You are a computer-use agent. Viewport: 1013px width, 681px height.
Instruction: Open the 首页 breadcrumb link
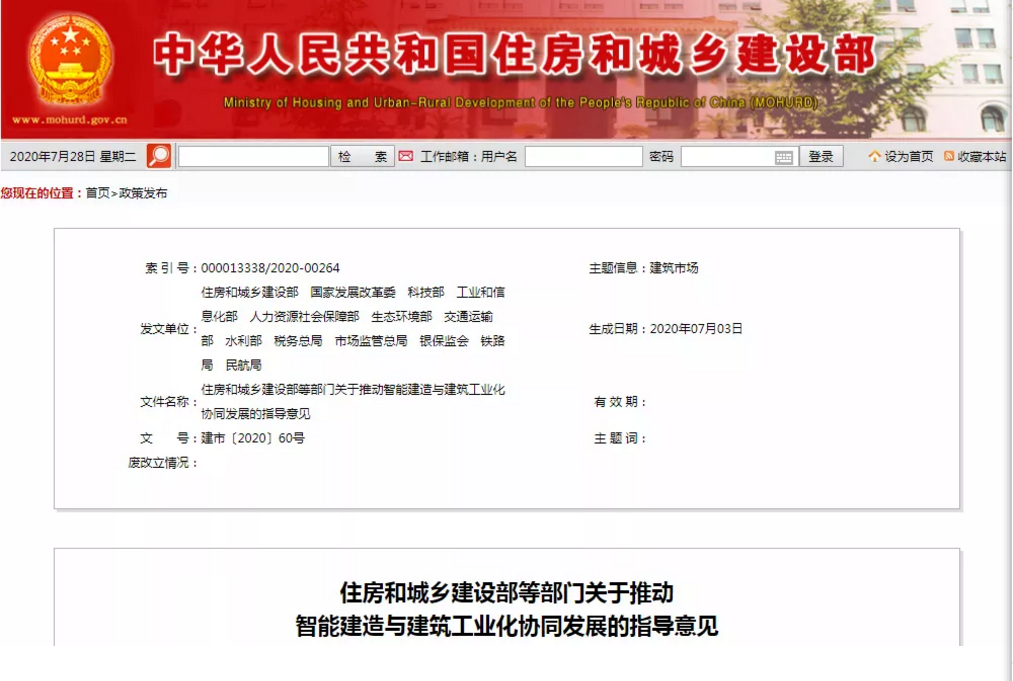point(97,193)
